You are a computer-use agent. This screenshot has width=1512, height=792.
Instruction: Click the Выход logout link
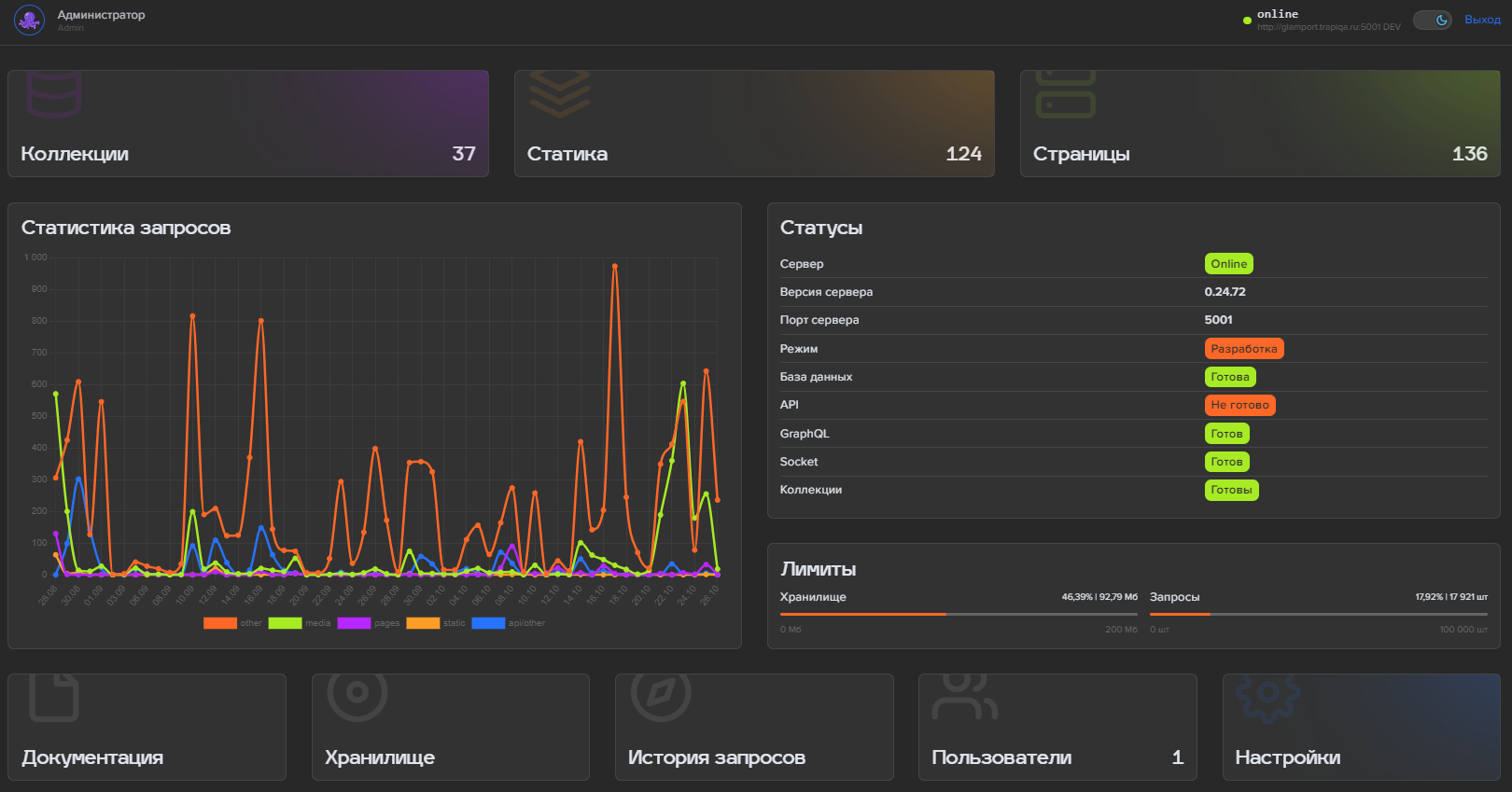tap(1482, 20)
